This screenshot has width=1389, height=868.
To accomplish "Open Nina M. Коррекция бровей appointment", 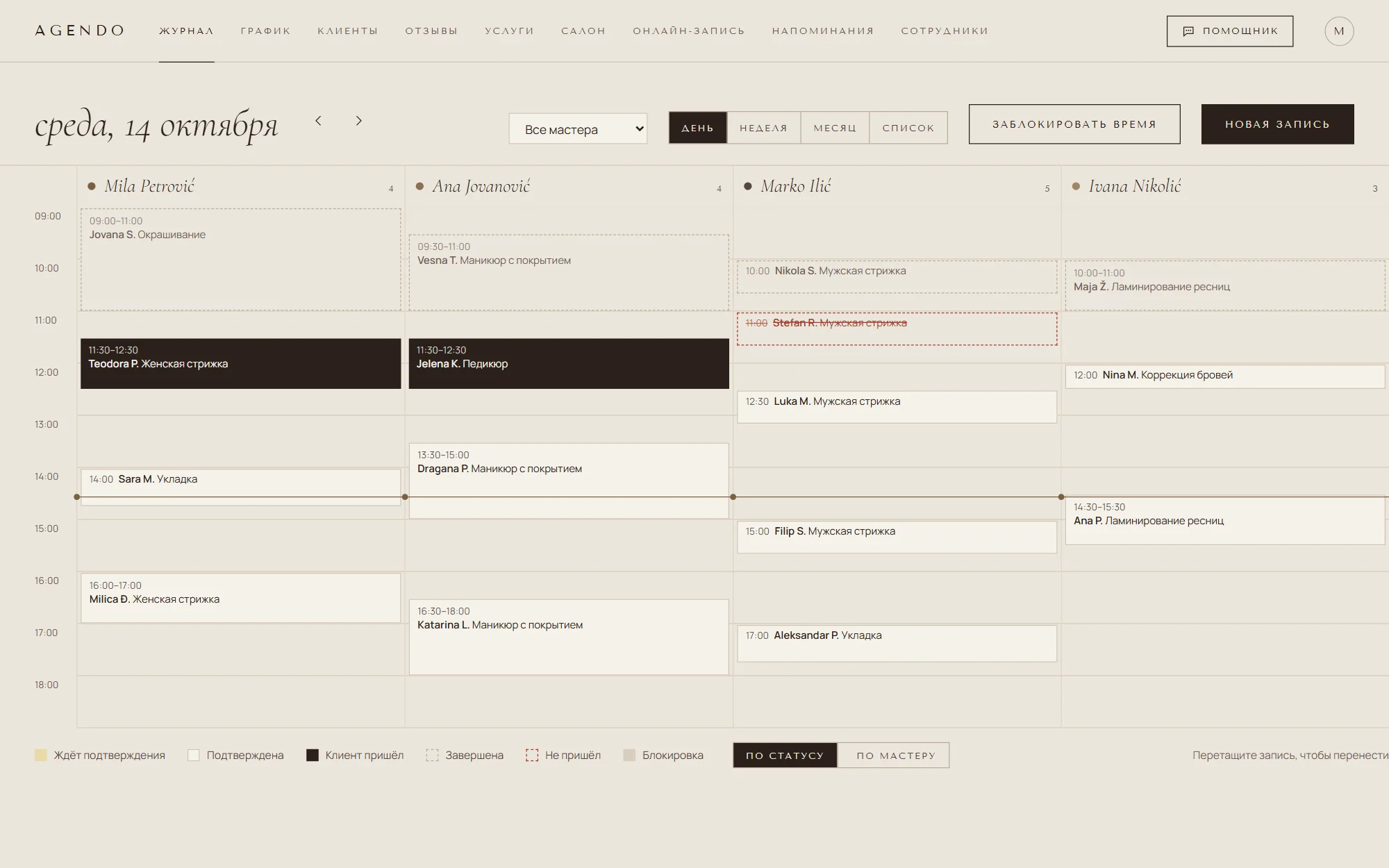I will (x=1225, y=376).
